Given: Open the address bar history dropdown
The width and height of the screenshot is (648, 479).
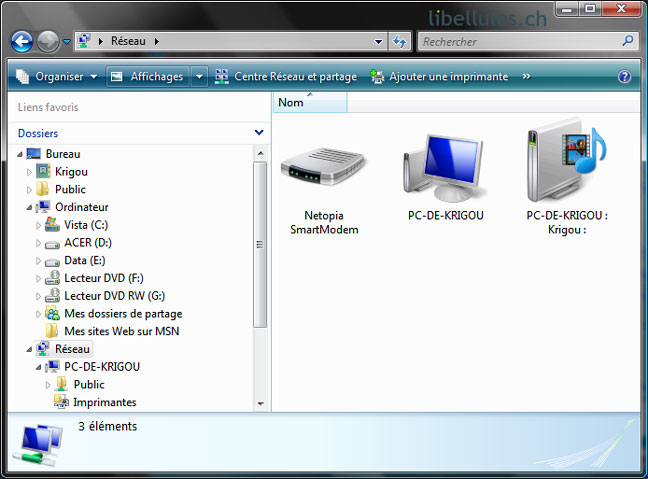Looking at the screenshot, I should (378, 42).
